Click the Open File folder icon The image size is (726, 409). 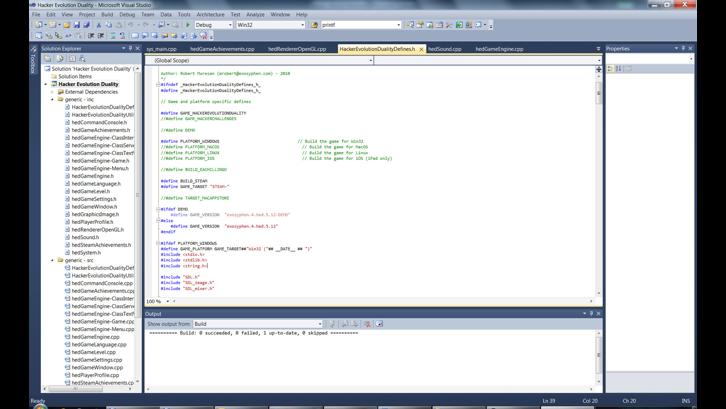click(67, 25)
